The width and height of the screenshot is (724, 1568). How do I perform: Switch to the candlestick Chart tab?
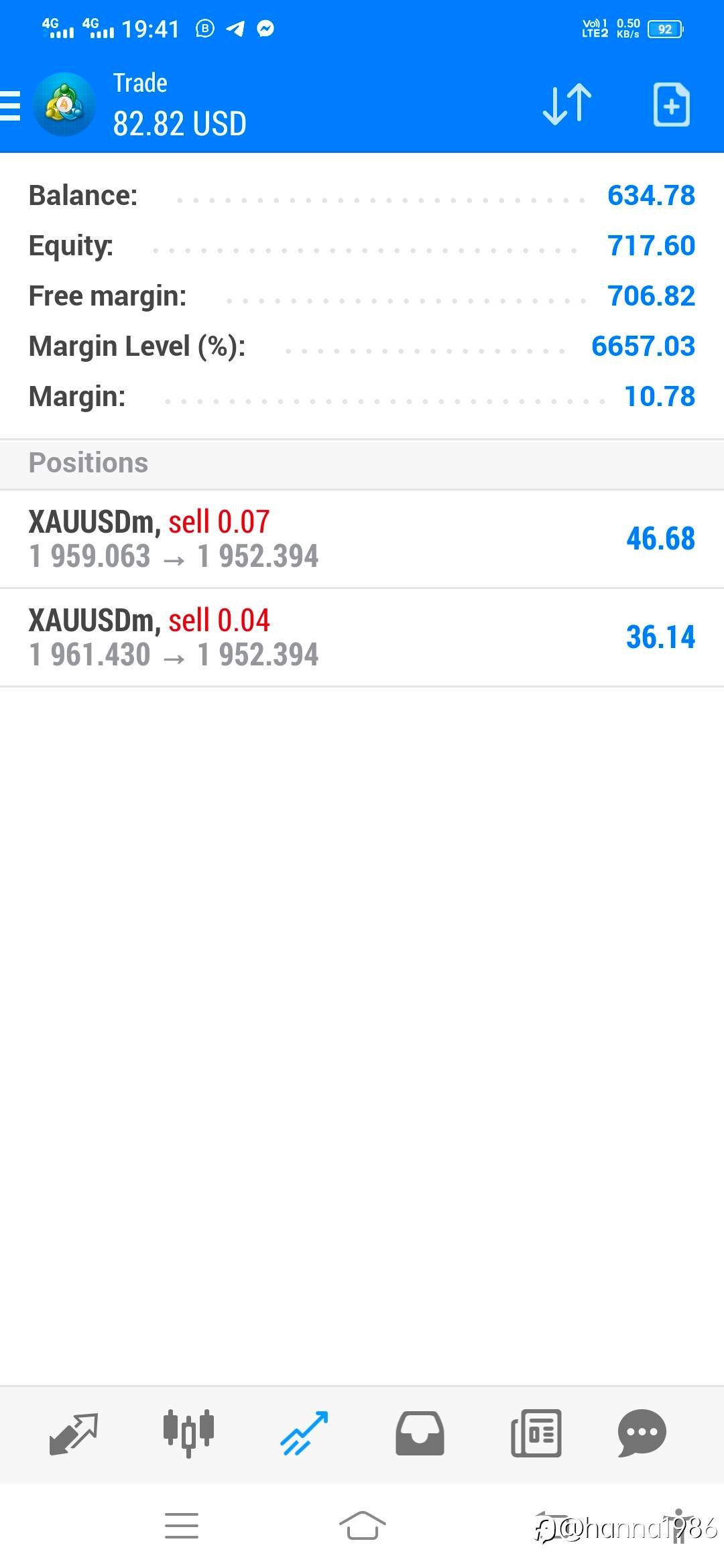click(x=188, y=1433)
